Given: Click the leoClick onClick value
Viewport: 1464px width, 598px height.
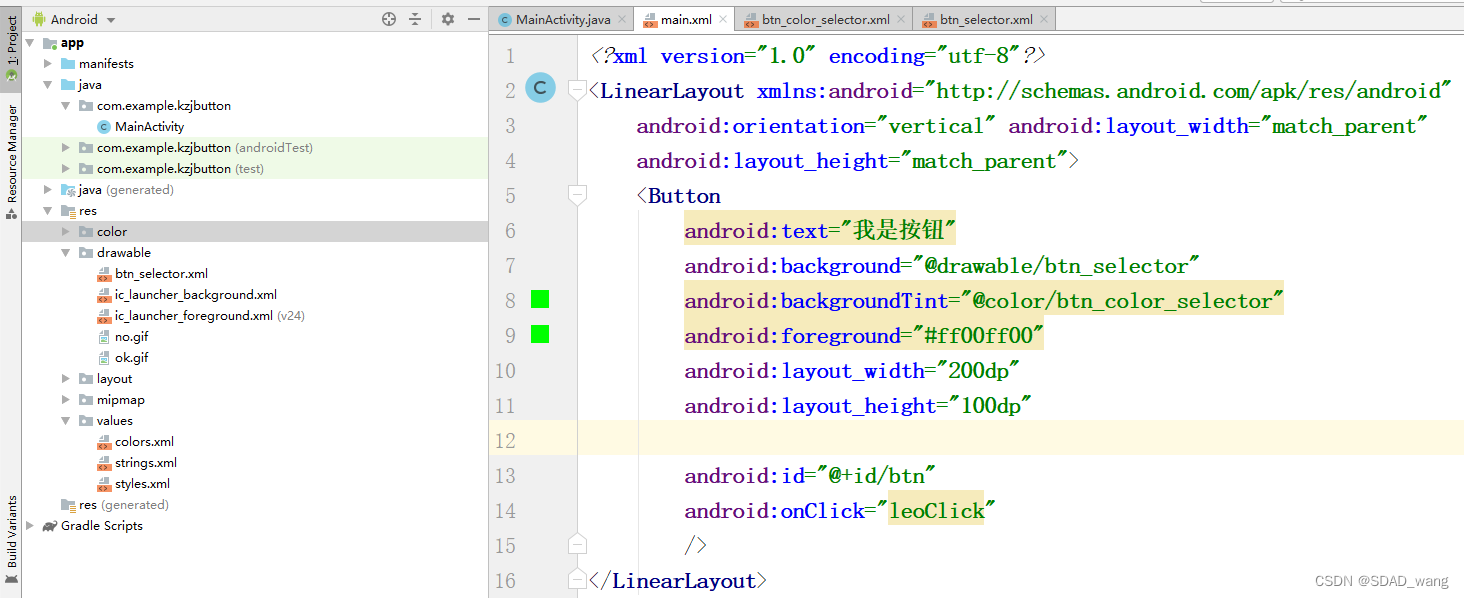Looking at the screenshot, I should pos(937,511).
